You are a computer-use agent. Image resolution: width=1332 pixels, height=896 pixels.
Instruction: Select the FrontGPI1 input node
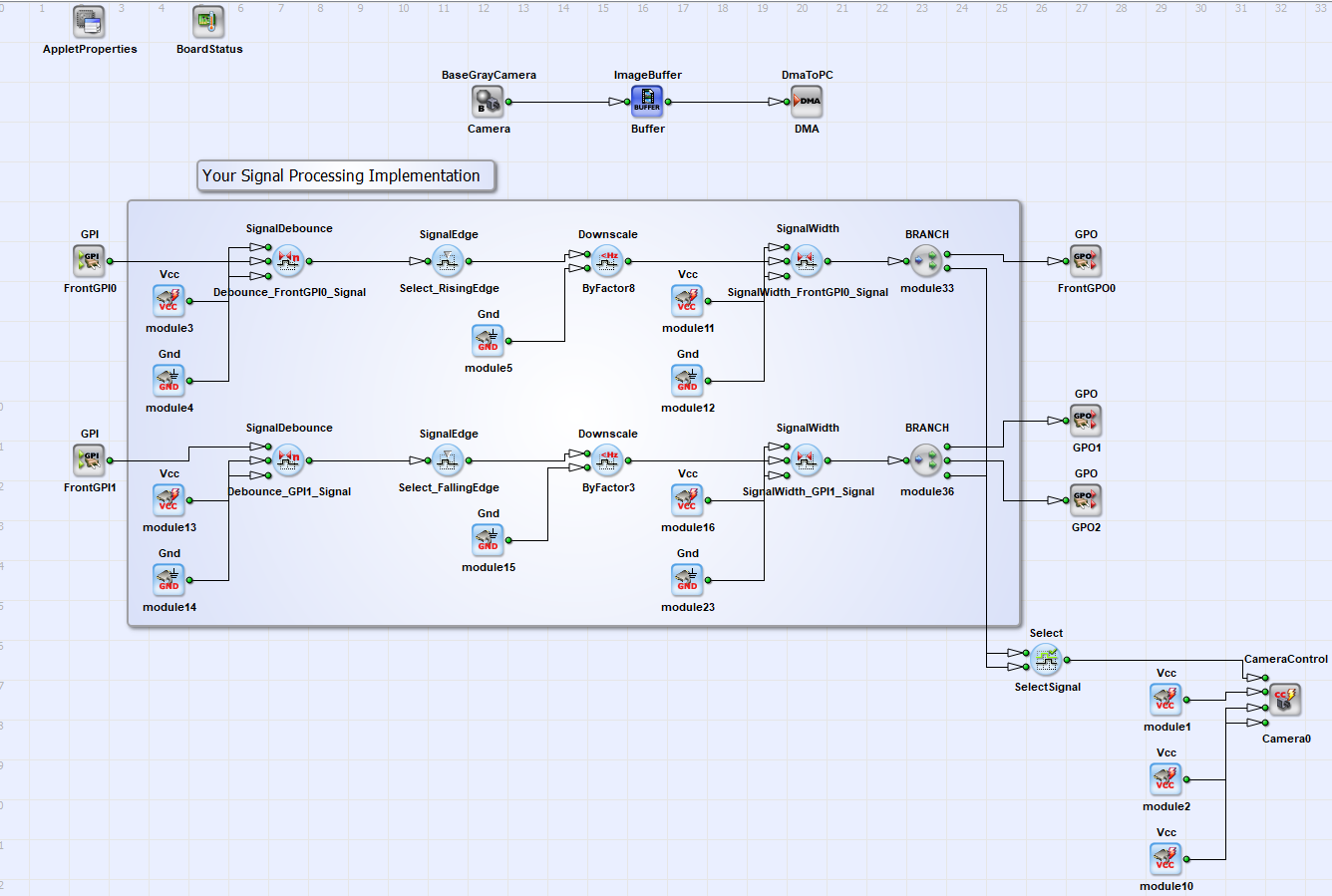(90, 460)
